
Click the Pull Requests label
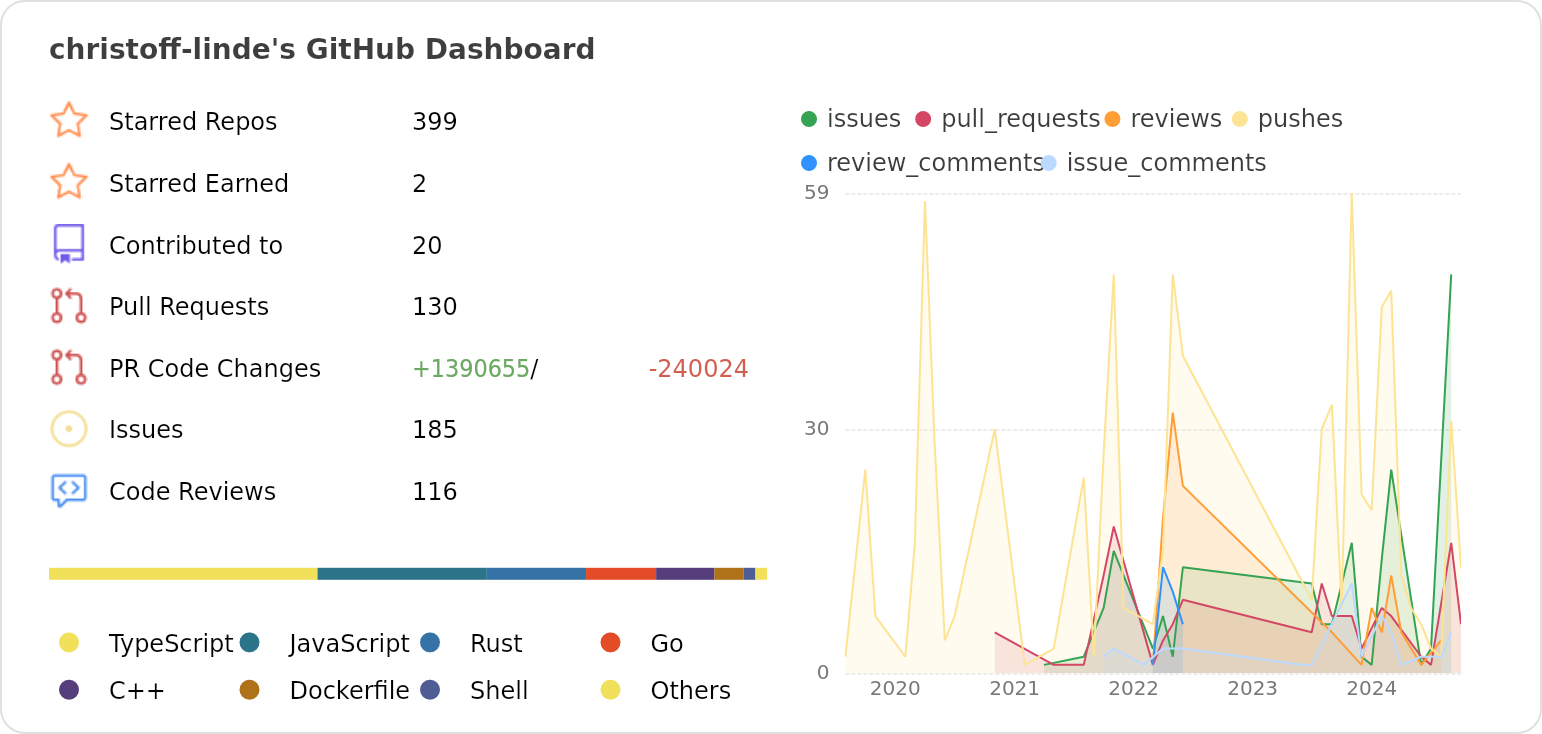189,307
